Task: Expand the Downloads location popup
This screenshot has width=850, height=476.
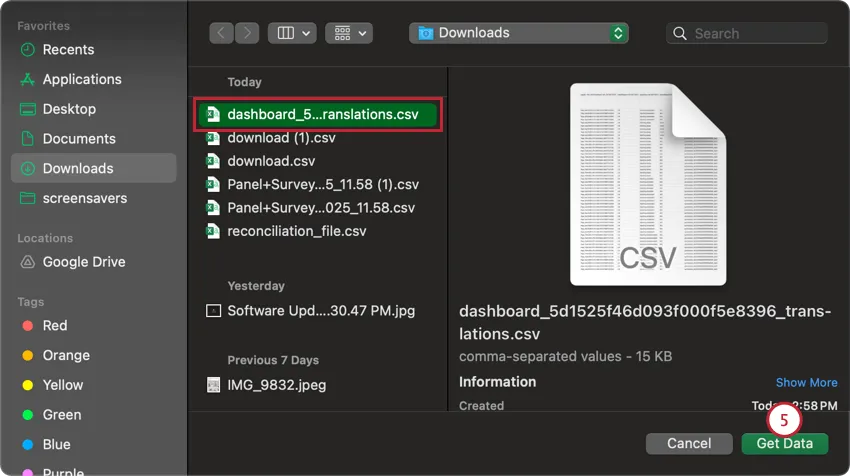Action: coord(519,33)
